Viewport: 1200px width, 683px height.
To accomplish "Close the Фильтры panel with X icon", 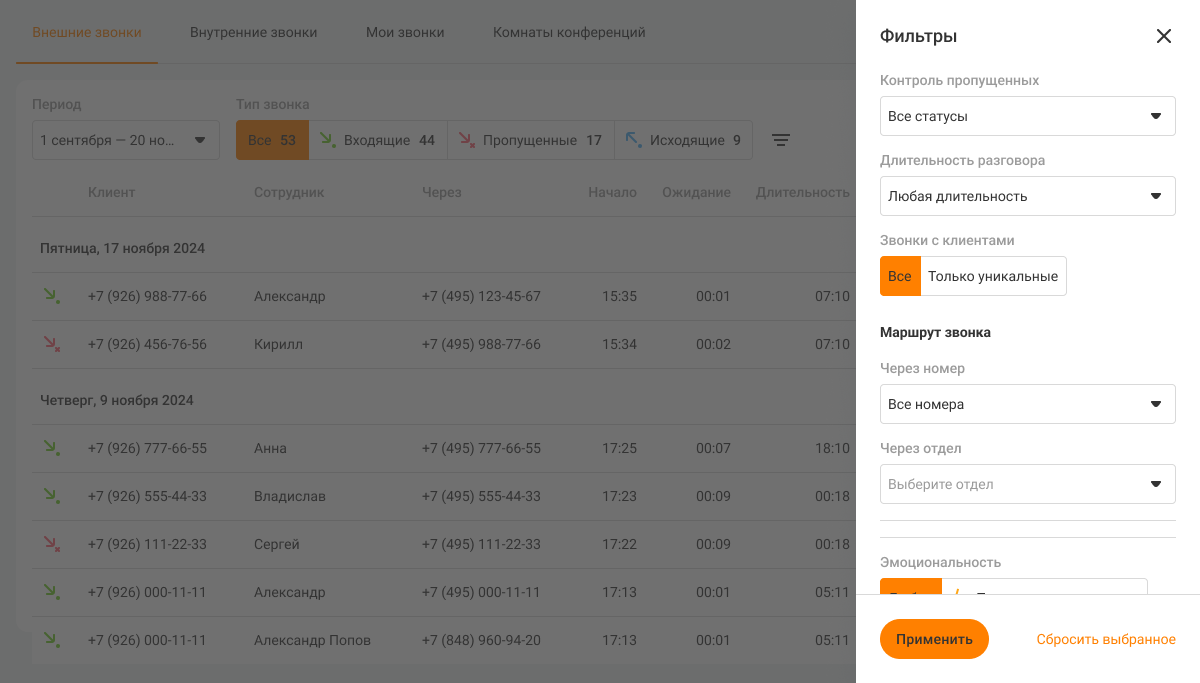I will click(x=1163, y=36).
